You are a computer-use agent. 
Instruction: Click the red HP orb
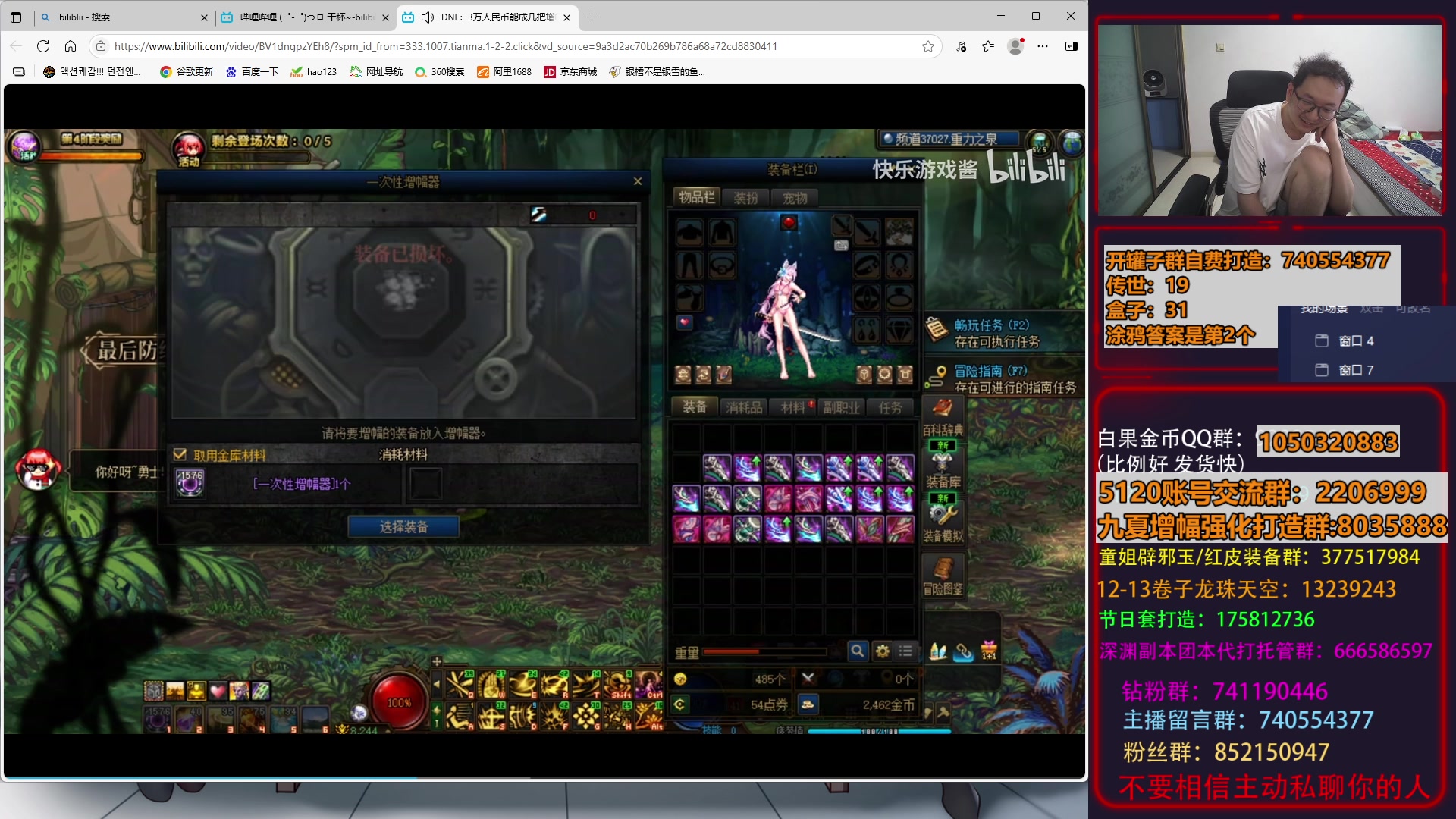(400, 702)
